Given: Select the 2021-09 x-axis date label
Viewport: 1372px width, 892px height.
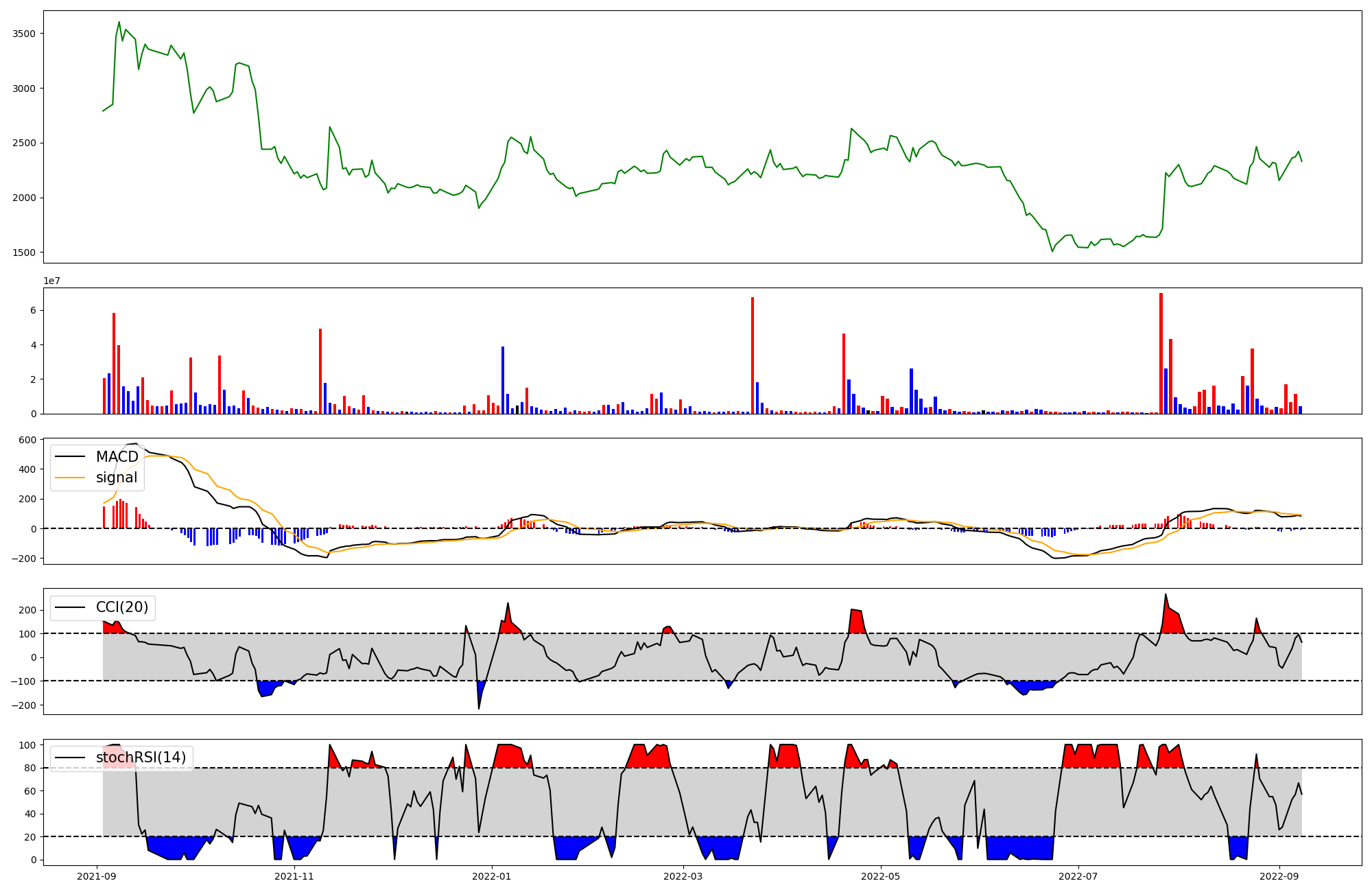Looking at the screenshot, I should coord(97,876).
